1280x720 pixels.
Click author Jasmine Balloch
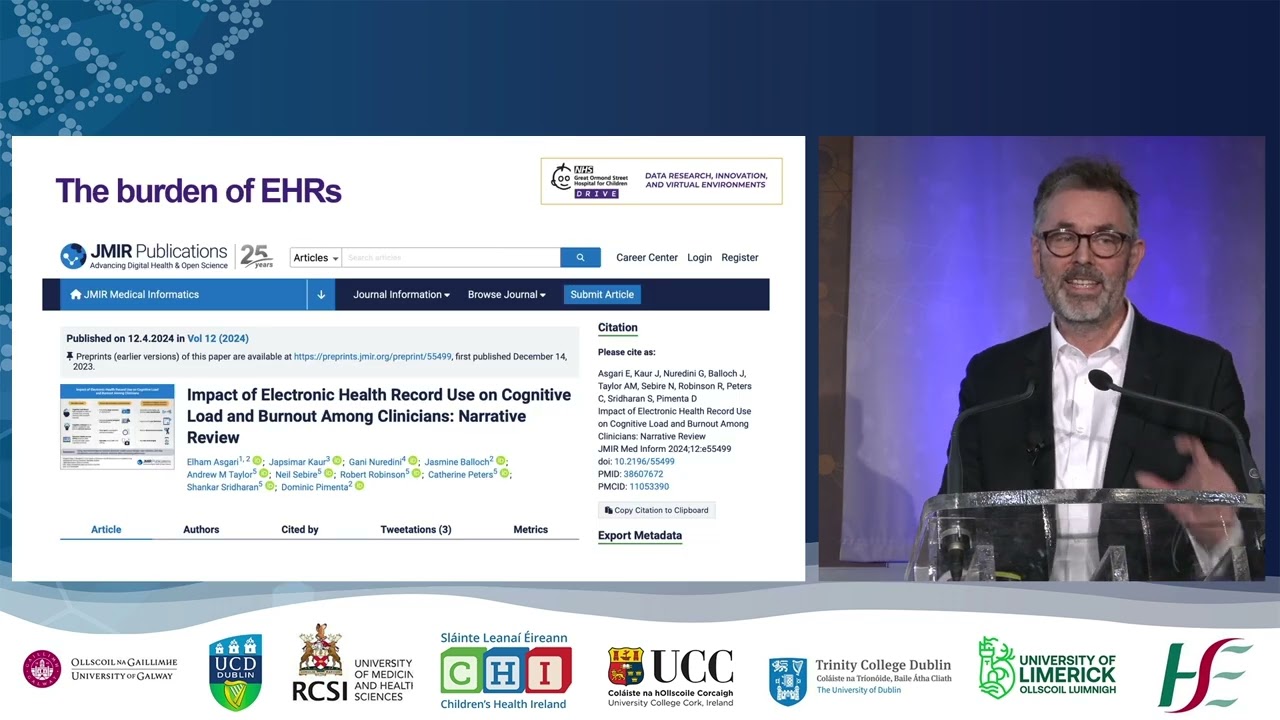pos(457,462)
